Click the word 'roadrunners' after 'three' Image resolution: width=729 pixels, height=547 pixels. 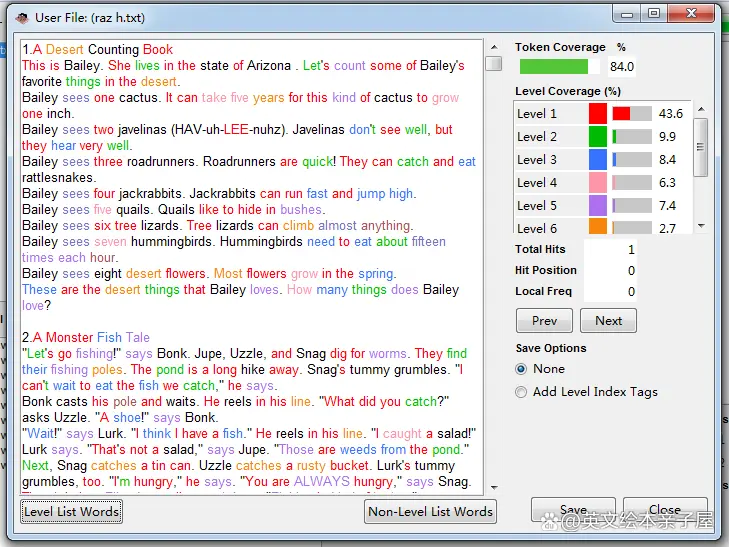click(161, 162)
